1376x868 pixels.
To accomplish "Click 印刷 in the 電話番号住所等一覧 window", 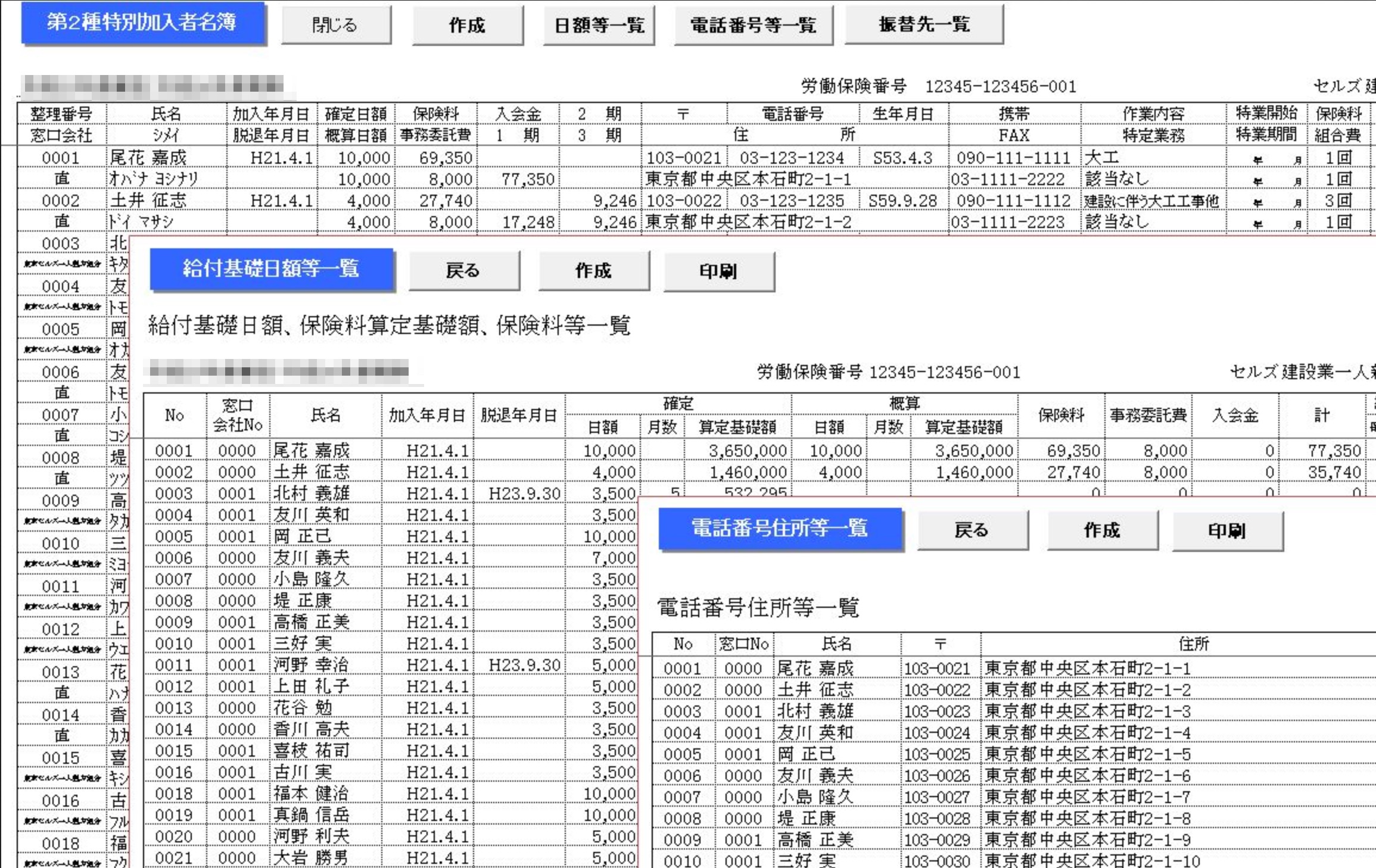I will click(x=1228, y=531).
